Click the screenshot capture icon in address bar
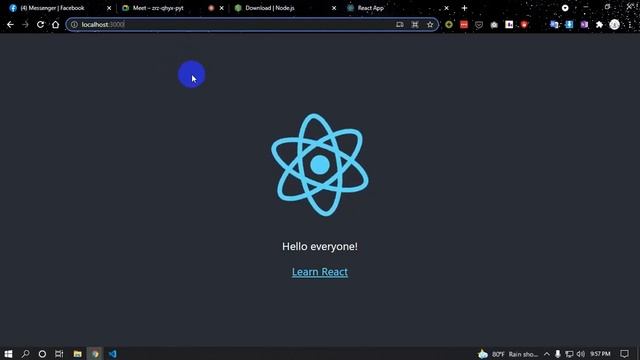 point(415,24)
